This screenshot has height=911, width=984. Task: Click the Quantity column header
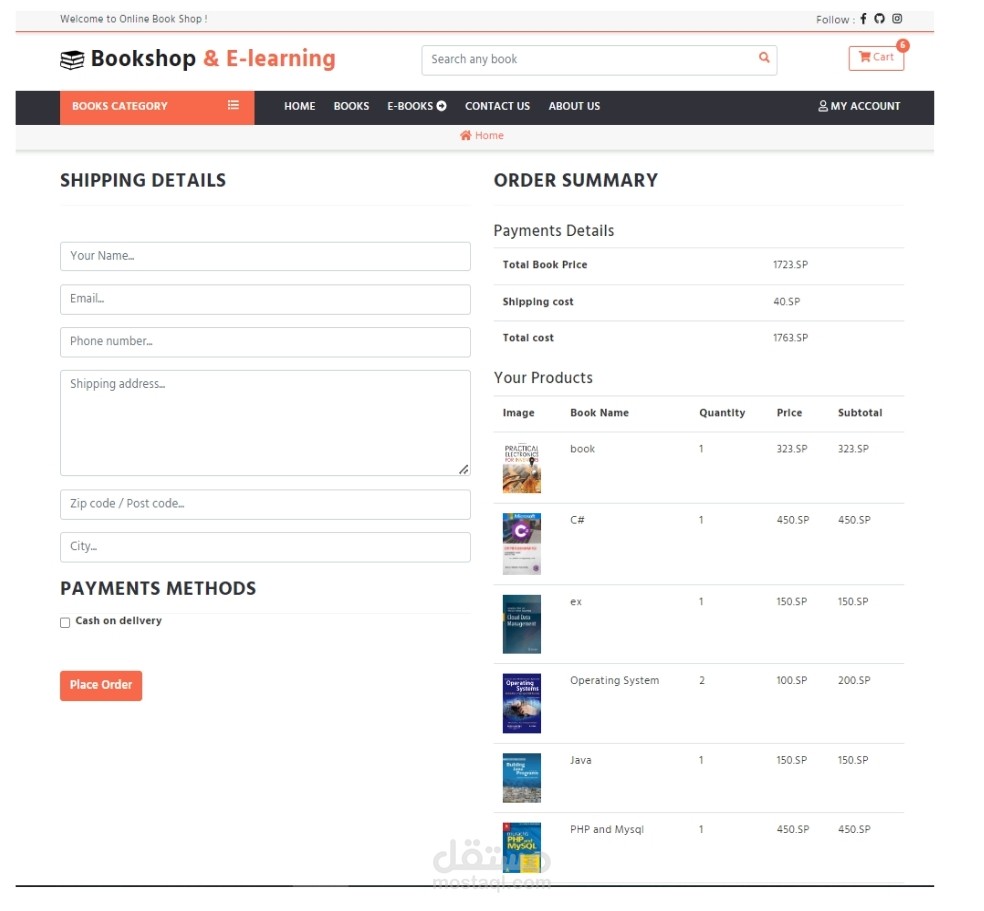tap(722, 413)
